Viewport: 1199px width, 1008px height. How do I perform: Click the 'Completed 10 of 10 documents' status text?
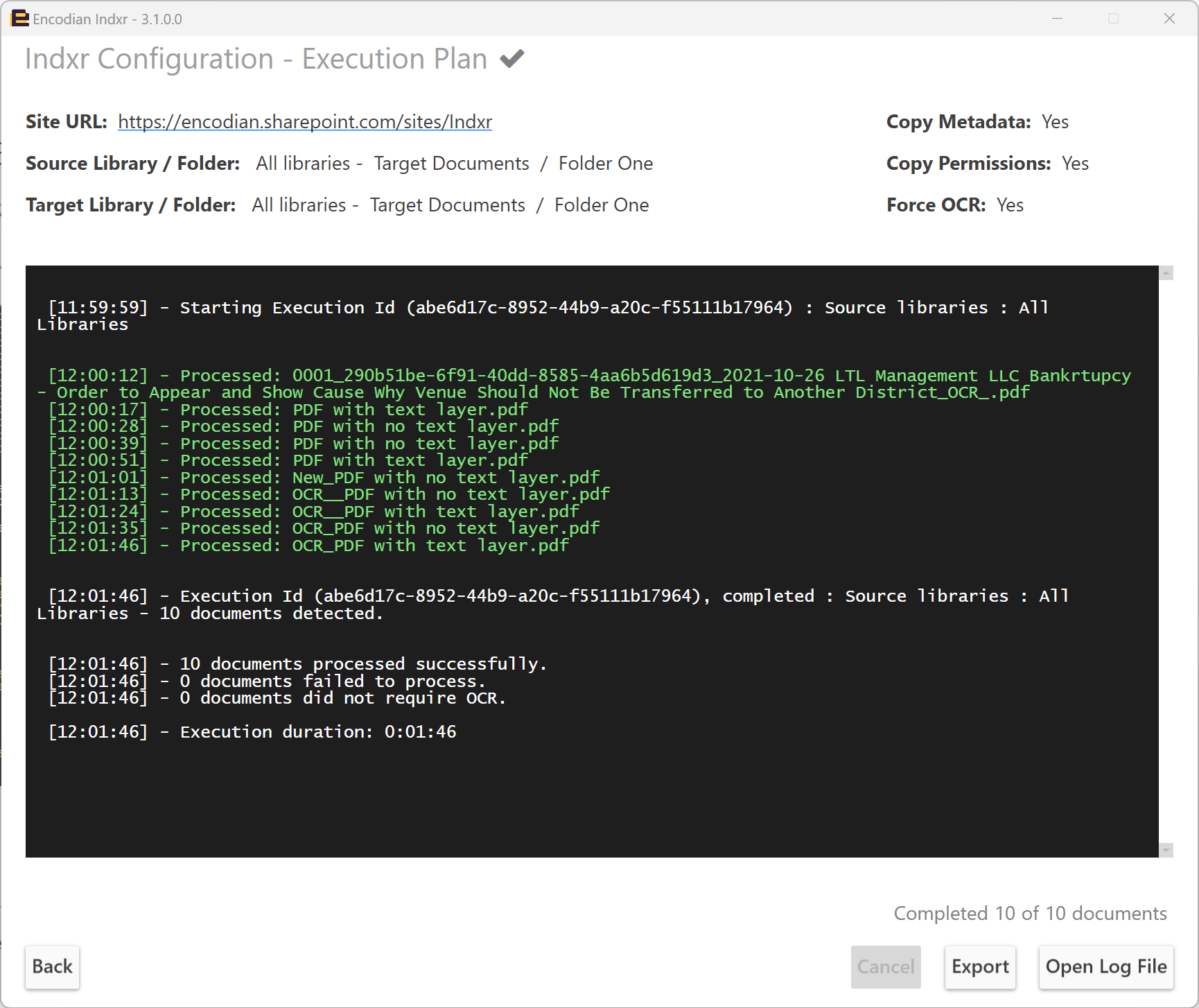pos(1030,914)
